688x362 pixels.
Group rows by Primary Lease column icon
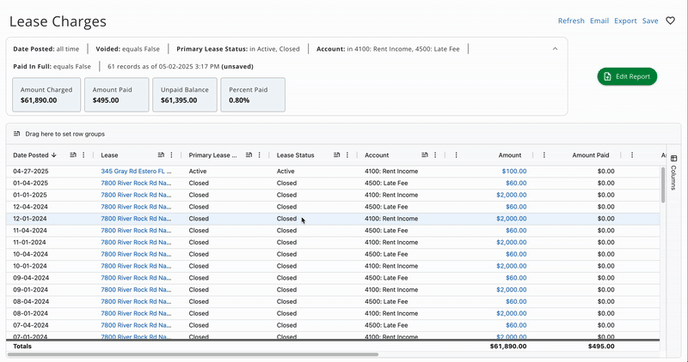click(x=249, y=155)
